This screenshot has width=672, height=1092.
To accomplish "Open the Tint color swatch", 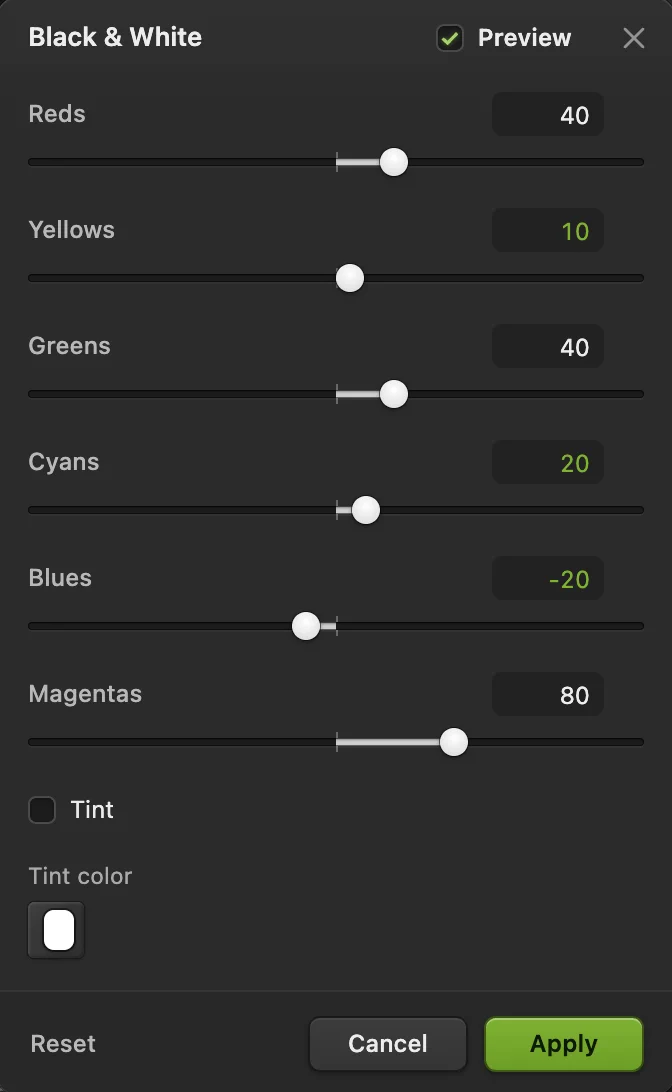I will pyautogui.click(x=56, y=930).
